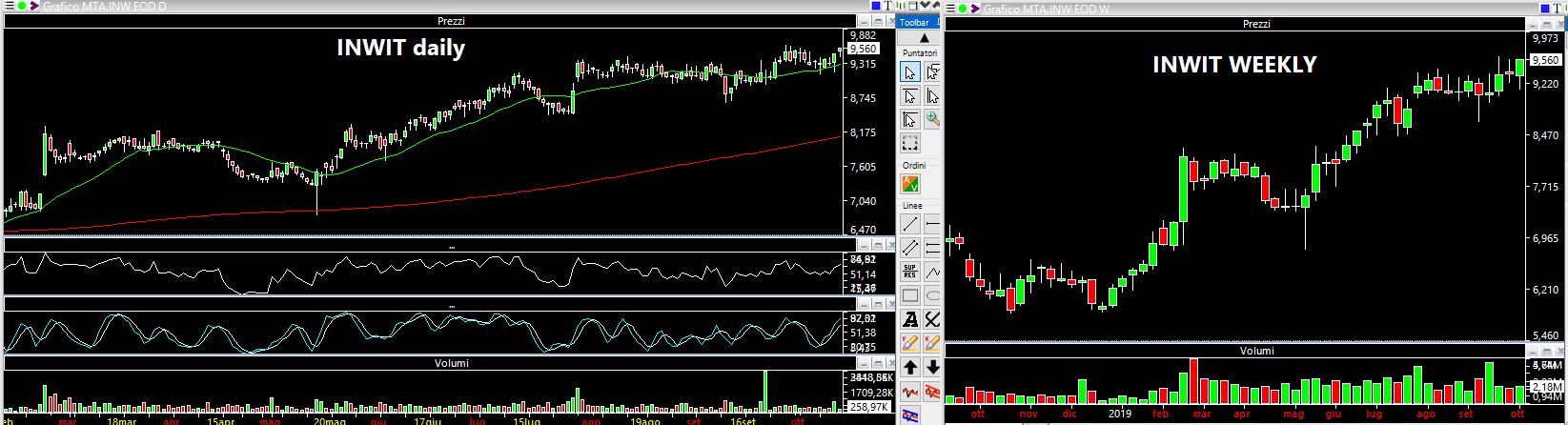
Task: Insert an up arrow marker
Action: pyautogui.click(x=910, y=367)
